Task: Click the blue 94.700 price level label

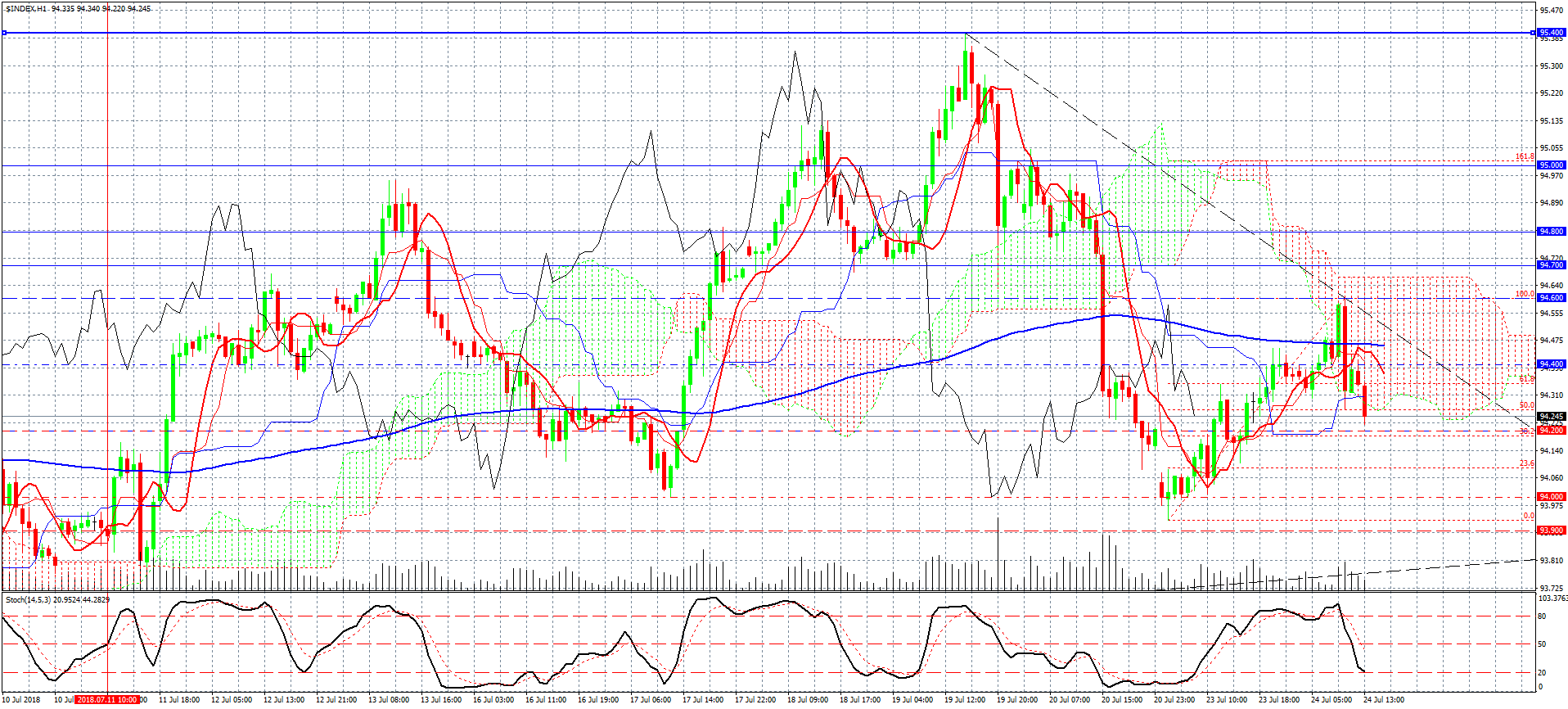Action: point(1551,265)
